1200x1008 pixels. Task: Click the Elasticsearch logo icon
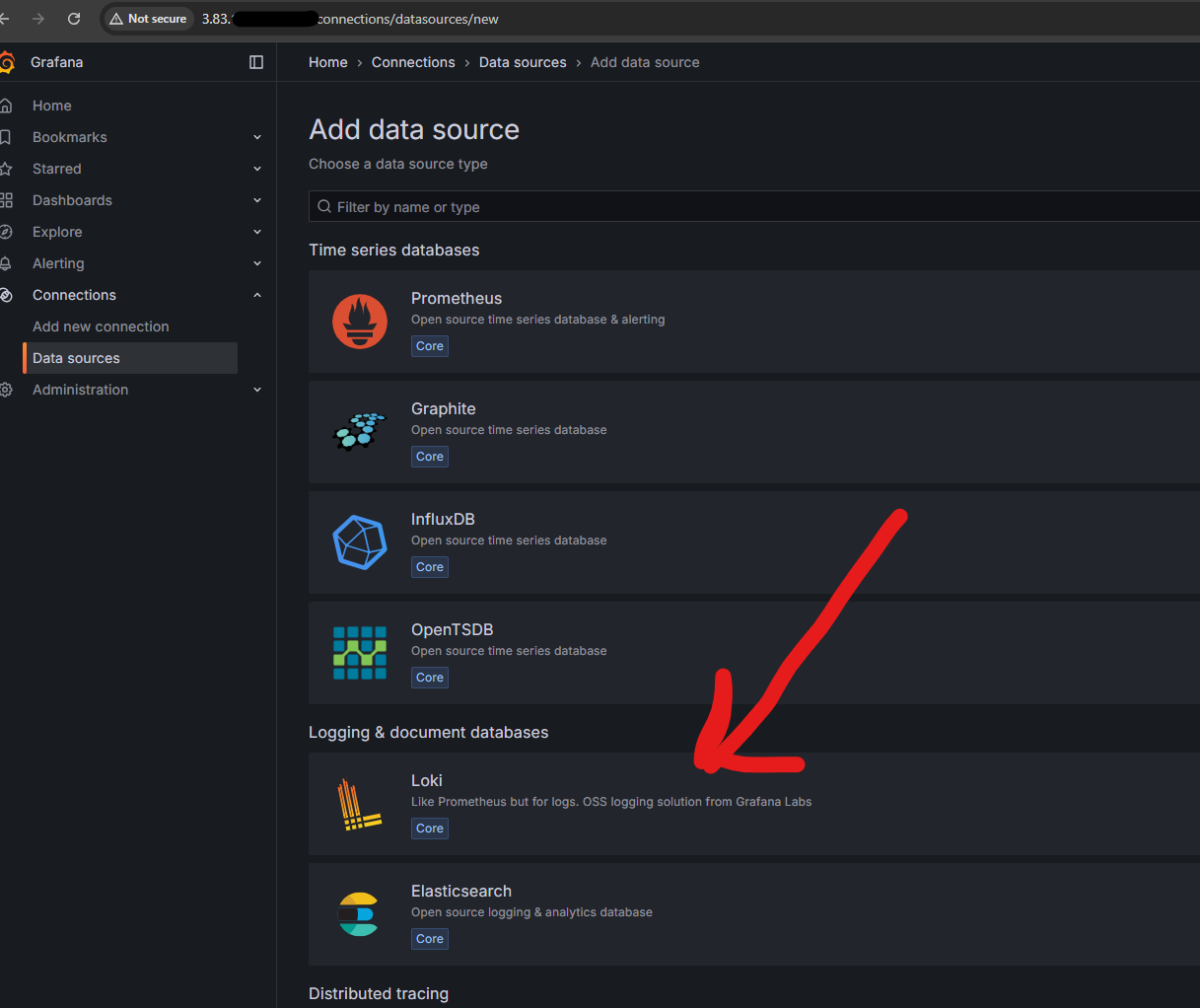pyautogui.click(x=359, y=914)
